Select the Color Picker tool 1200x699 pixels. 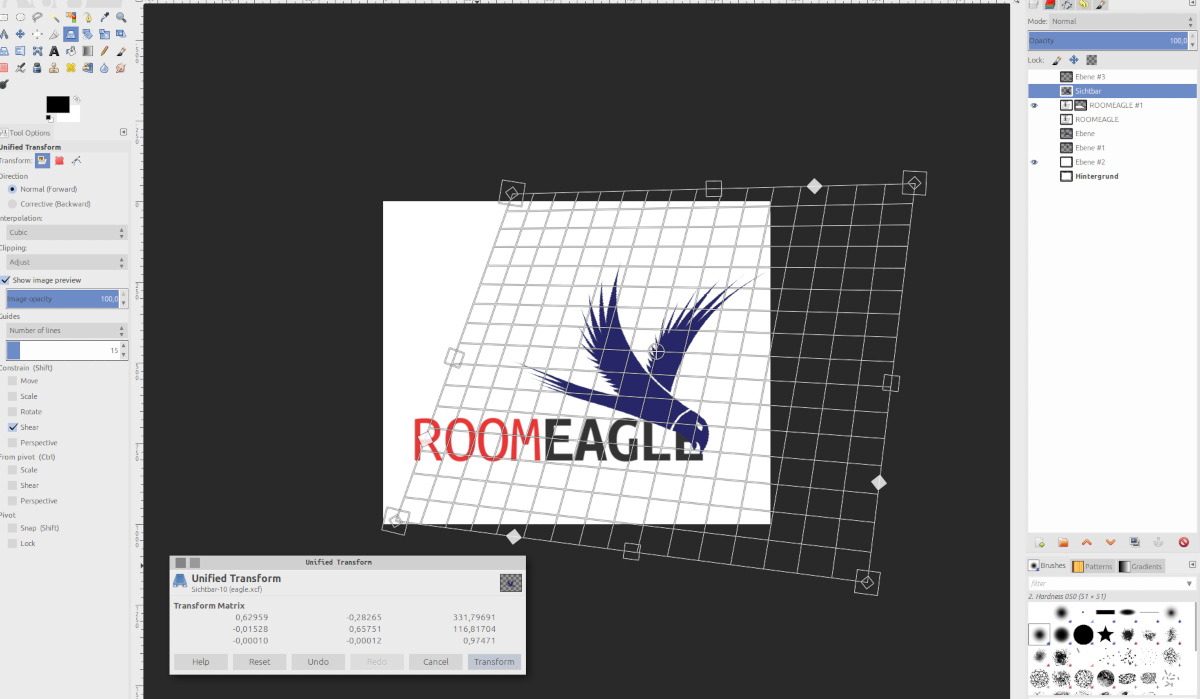point(104,17)
